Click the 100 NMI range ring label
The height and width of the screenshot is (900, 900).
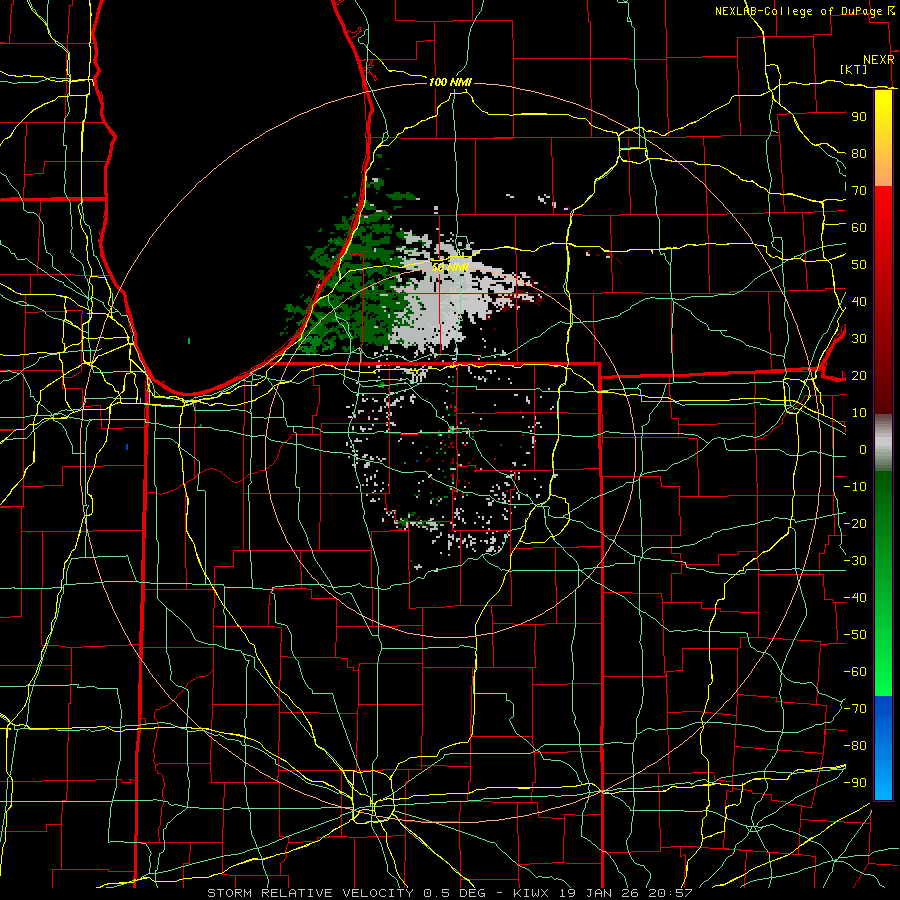(450, 82)
